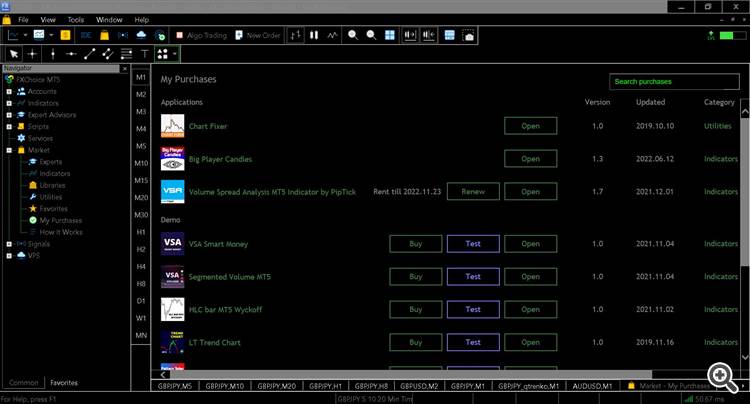Switch chart to line chart mode
This screenshot has width=750, height=404.
point(332,35)
